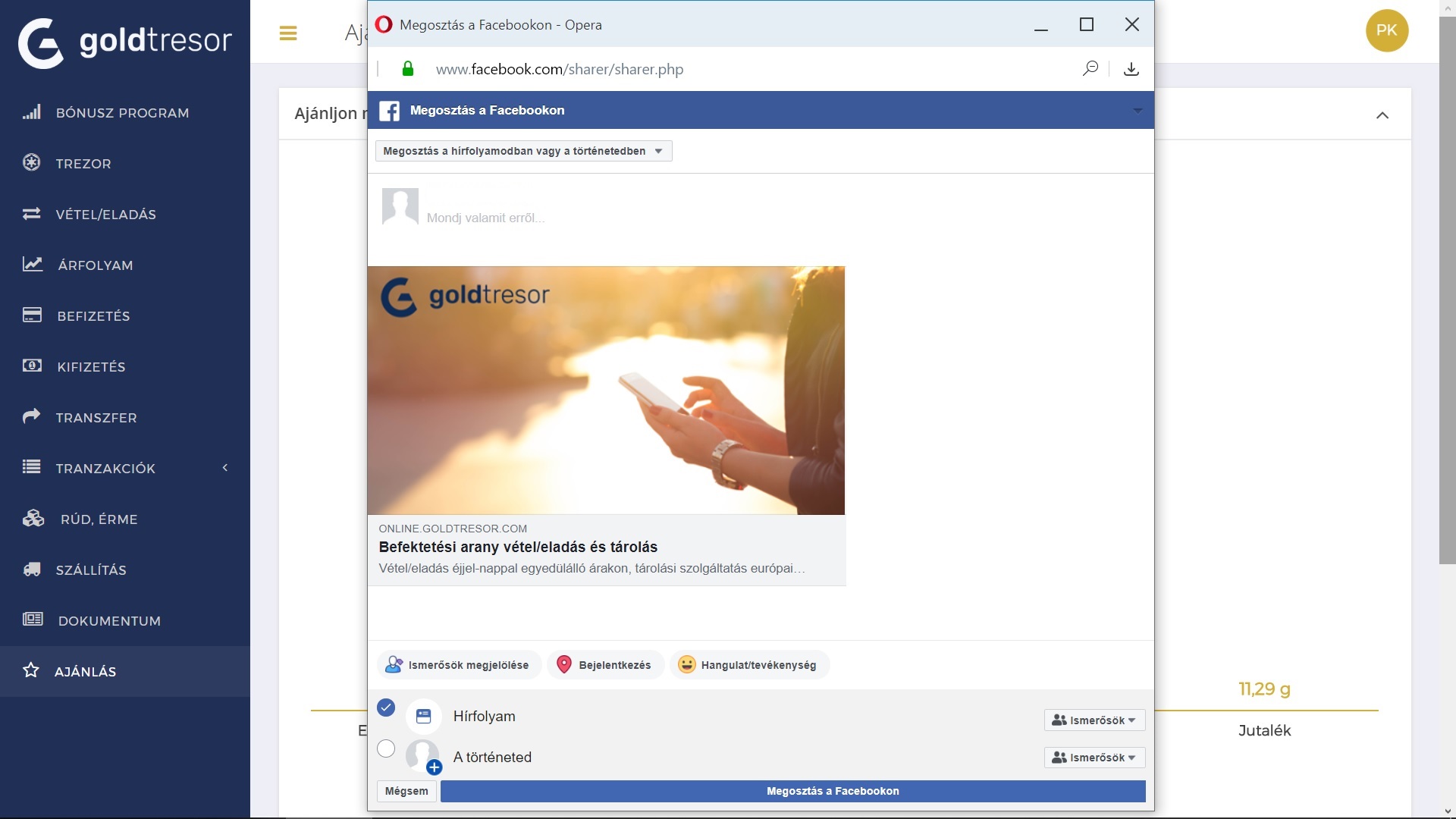
Task: Open the Bónusz Program sidebar item
Action: pos(125,113)
